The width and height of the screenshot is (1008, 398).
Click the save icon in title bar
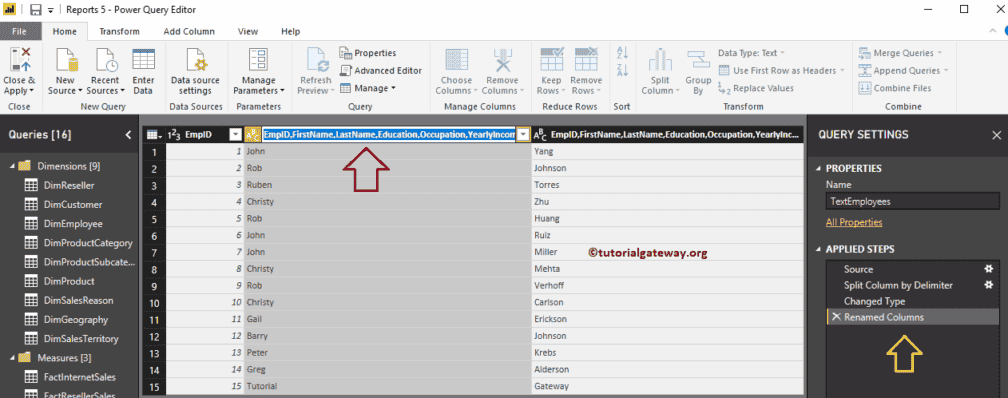point(36,10)
